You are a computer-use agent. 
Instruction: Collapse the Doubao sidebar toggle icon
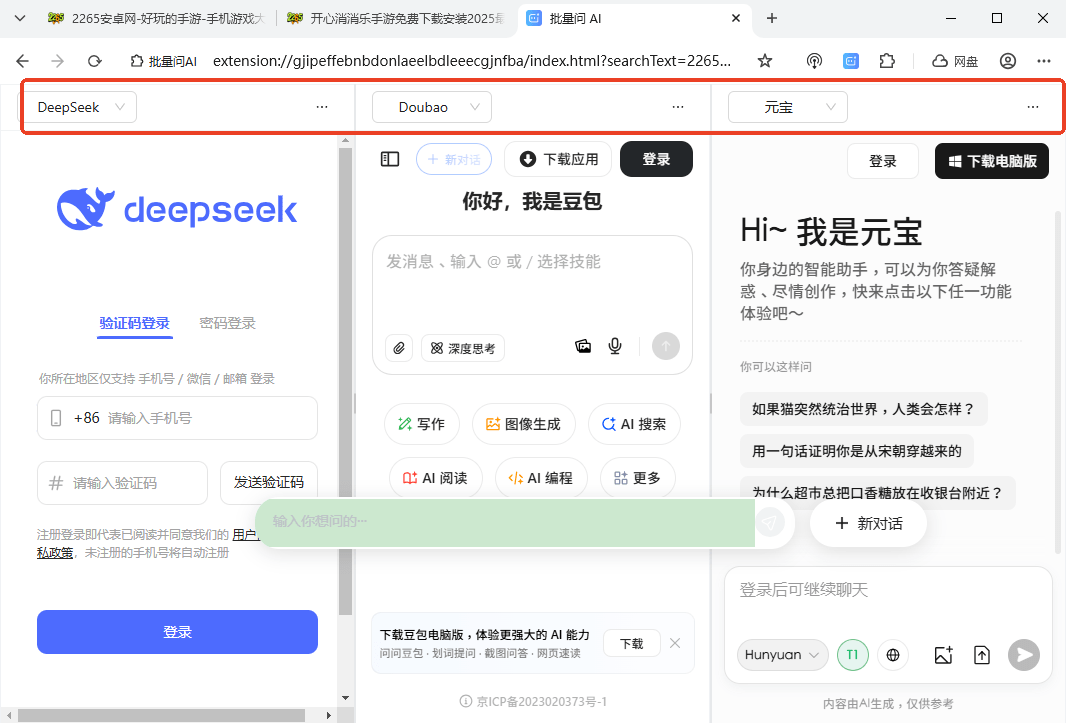pos(389,158)
